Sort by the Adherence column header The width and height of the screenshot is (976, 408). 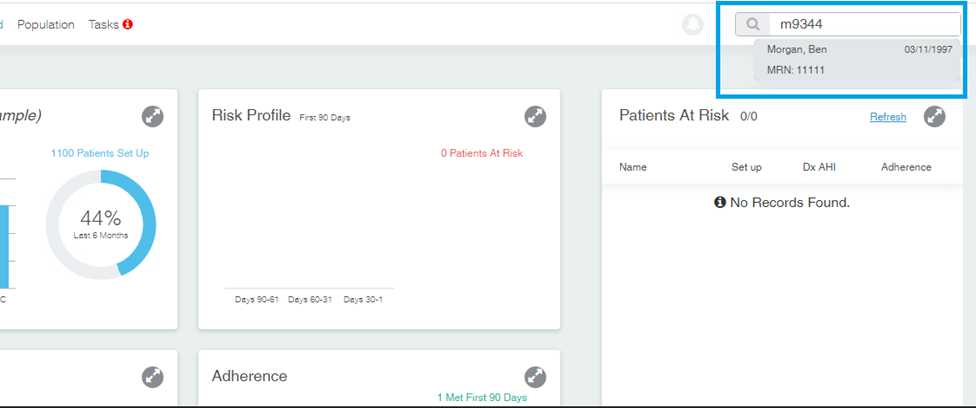pos(906,167)
